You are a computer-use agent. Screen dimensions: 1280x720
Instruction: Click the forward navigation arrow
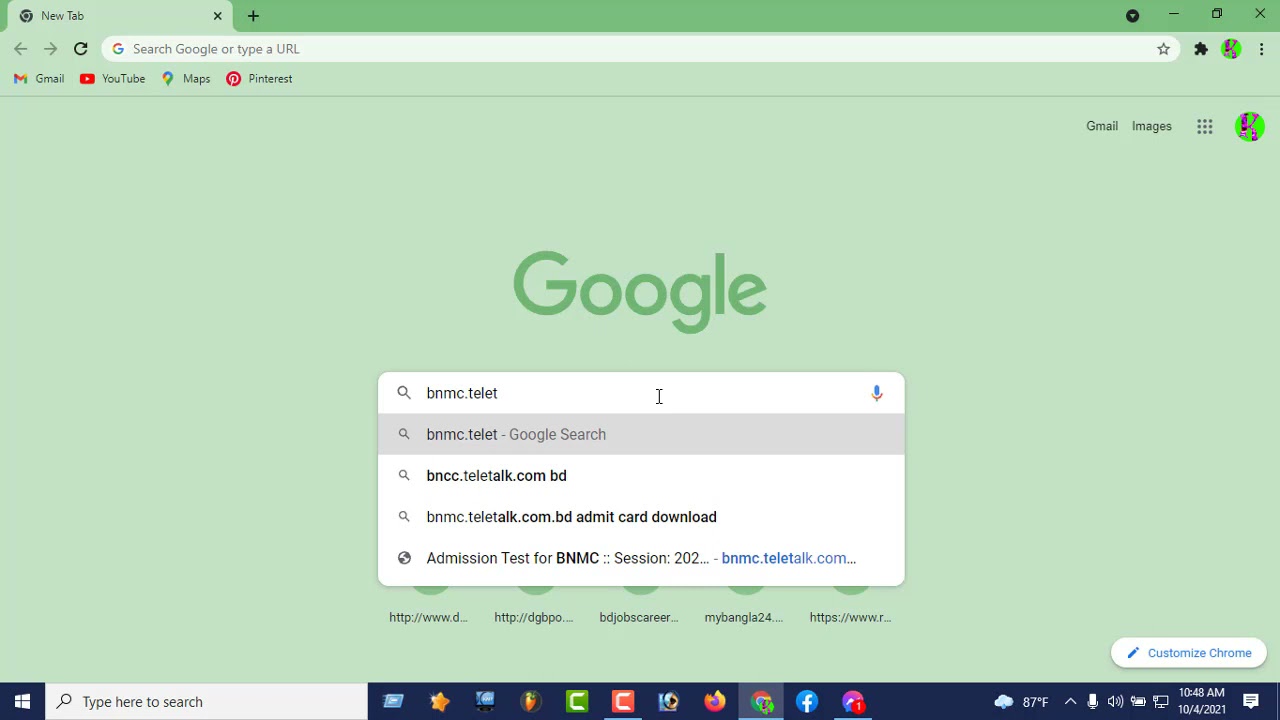[50, 49]
